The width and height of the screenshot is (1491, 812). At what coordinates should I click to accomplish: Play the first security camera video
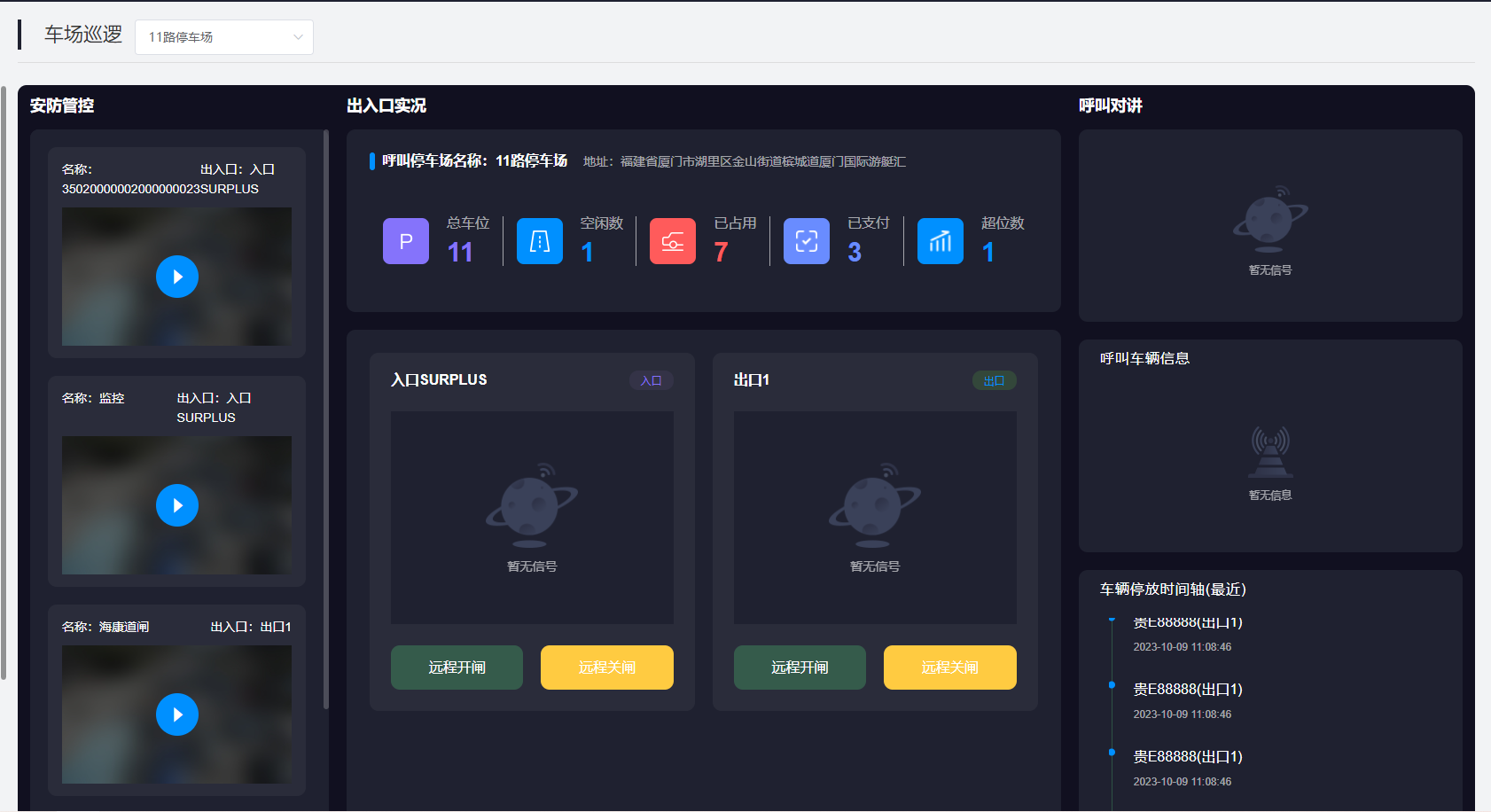(177, 277)
